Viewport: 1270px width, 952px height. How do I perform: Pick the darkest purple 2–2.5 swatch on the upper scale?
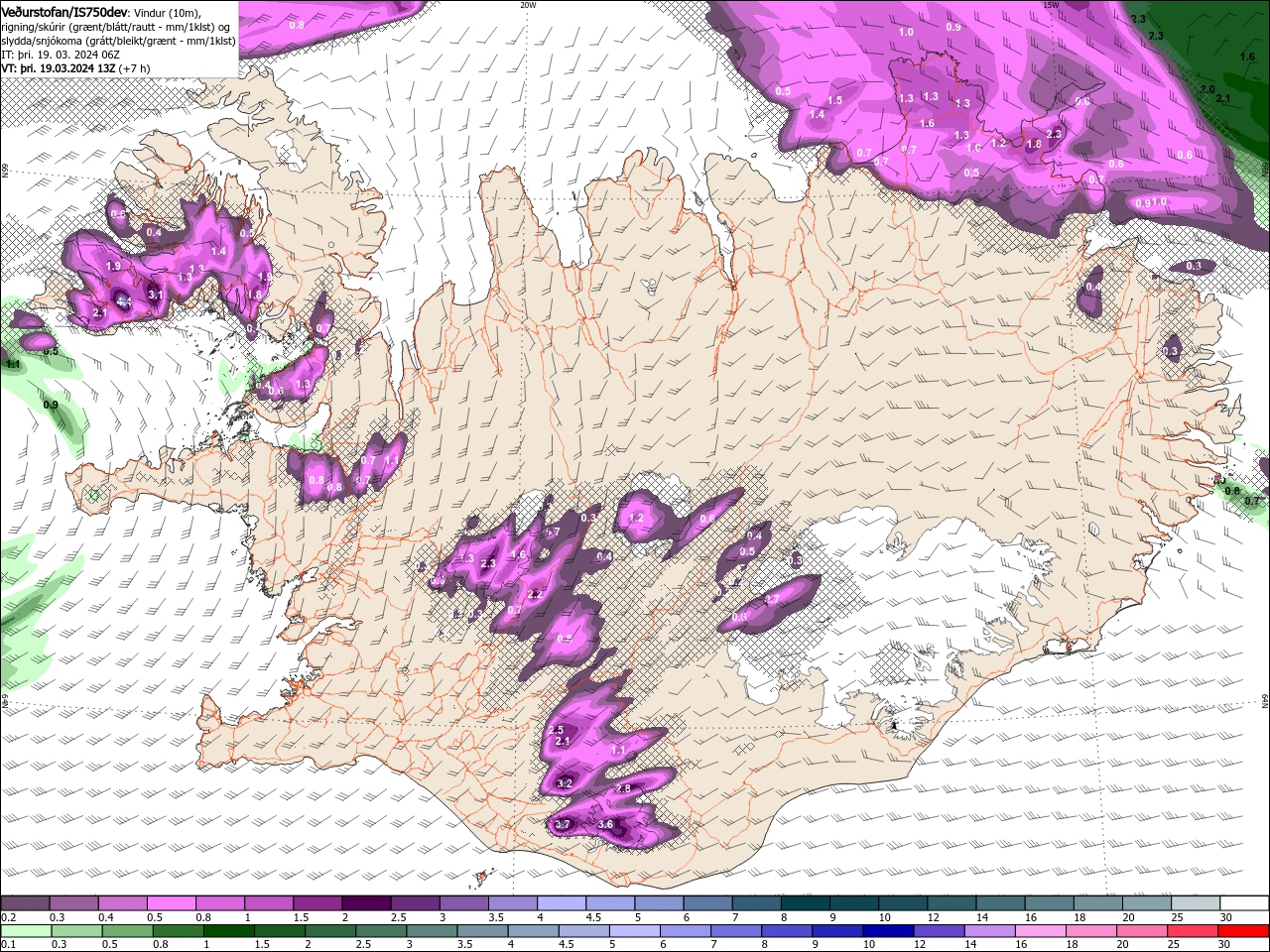(x=365, y=903)
